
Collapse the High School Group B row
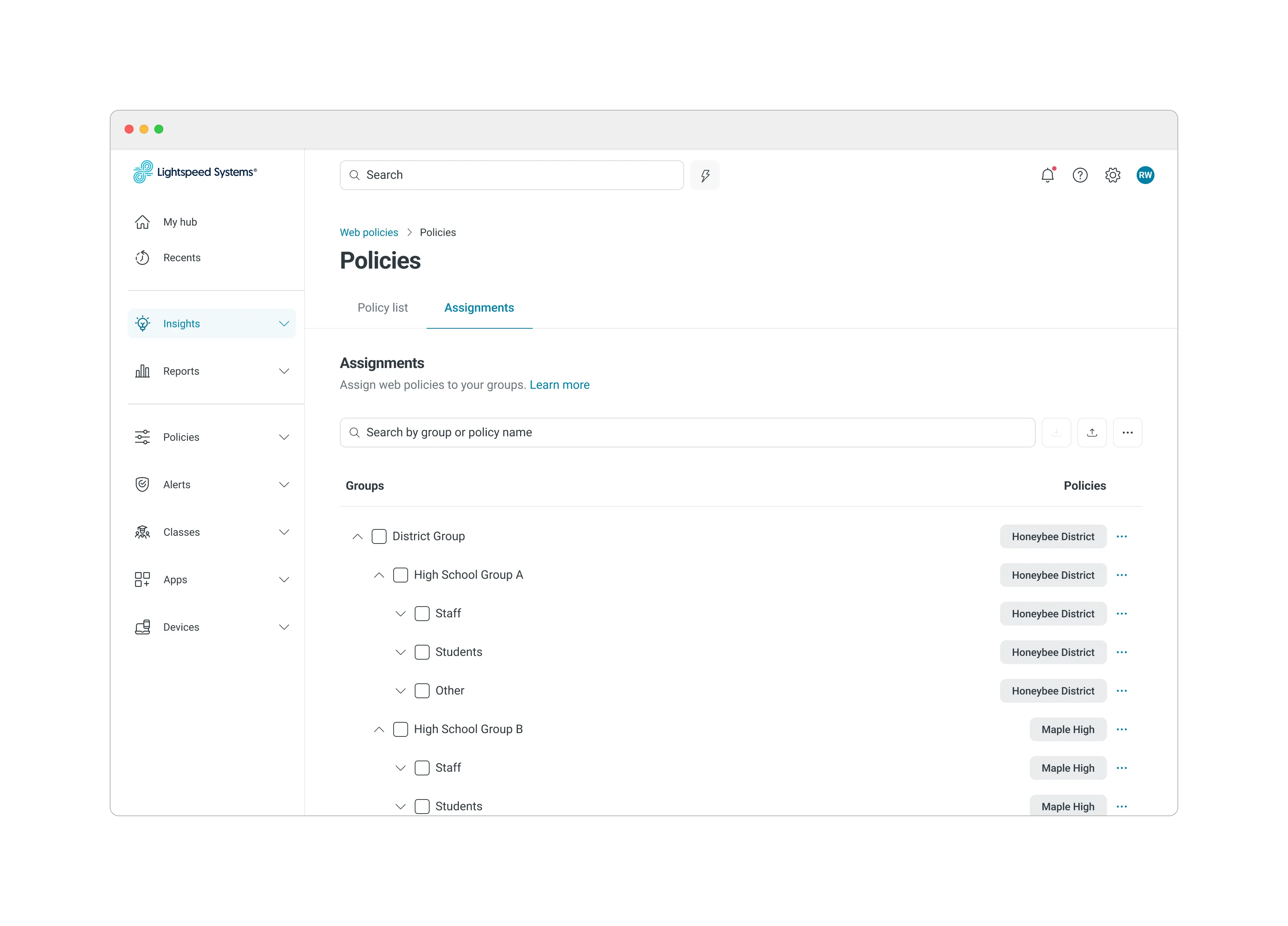[x=379, y=729]
